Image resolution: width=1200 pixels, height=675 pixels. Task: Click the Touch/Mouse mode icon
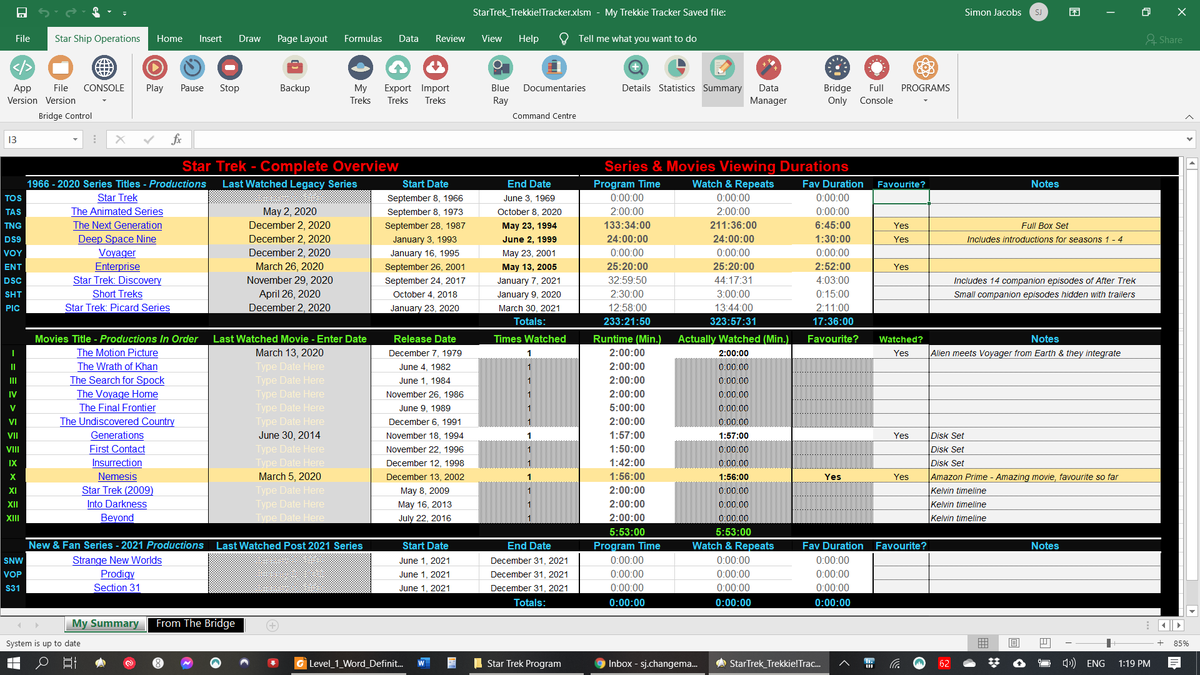[95, 12]
